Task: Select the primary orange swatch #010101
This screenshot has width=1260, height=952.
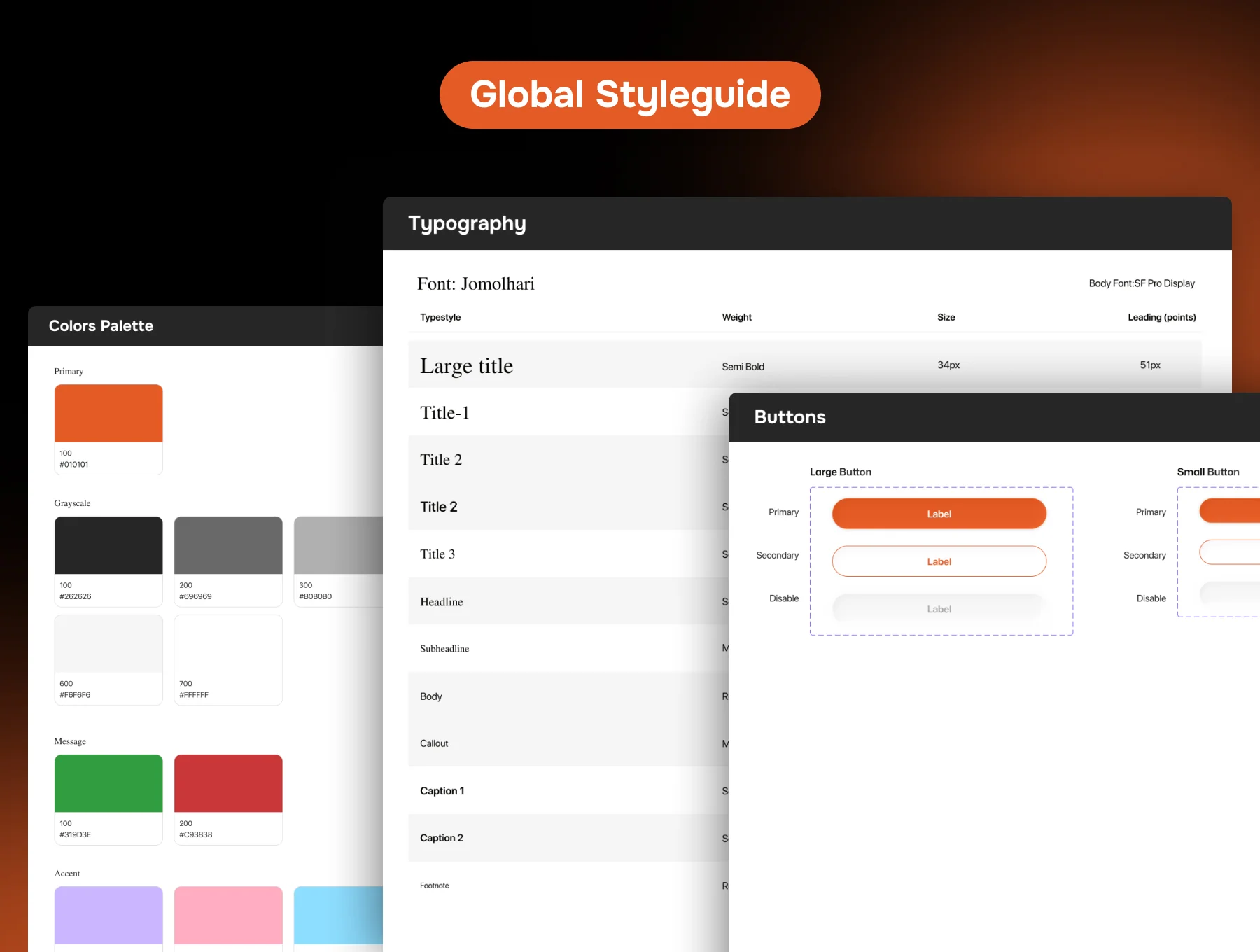Action: pyautogui.click(x=108, y=429)
